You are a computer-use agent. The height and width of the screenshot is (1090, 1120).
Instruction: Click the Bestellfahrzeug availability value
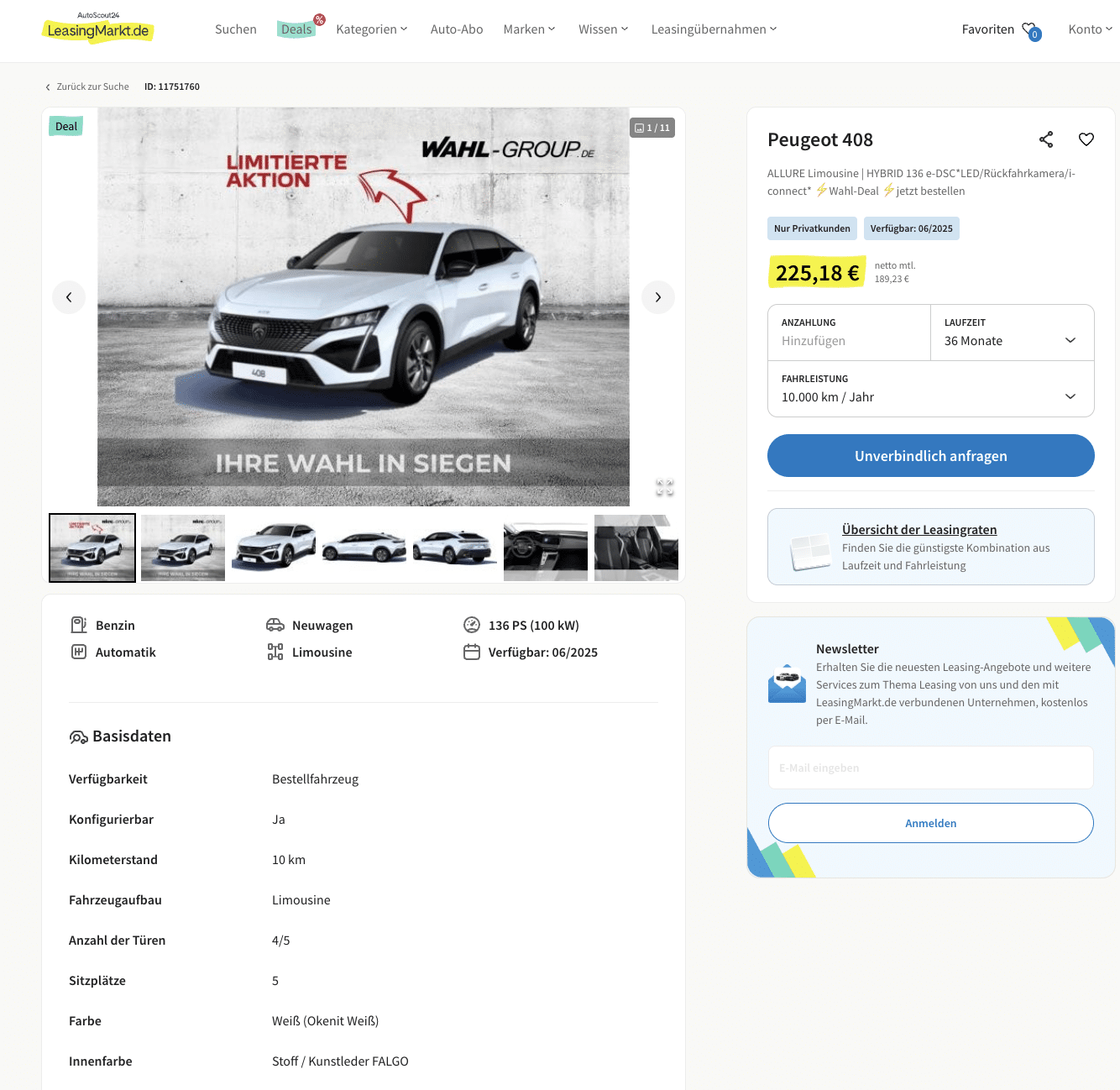[x=315, y=779]
